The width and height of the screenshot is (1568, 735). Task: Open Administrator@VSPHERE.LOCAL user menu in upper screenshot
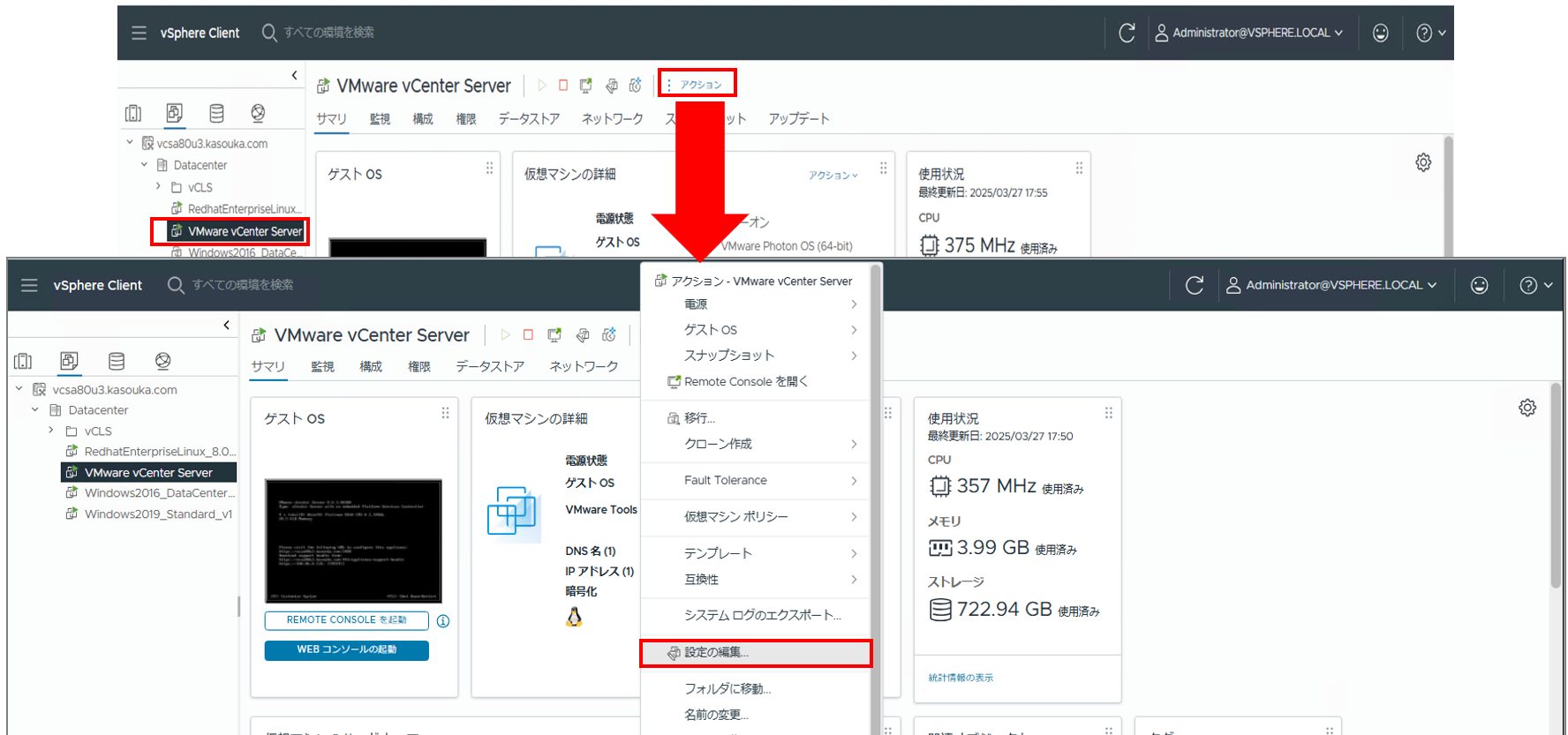(x=1249, y=33)
